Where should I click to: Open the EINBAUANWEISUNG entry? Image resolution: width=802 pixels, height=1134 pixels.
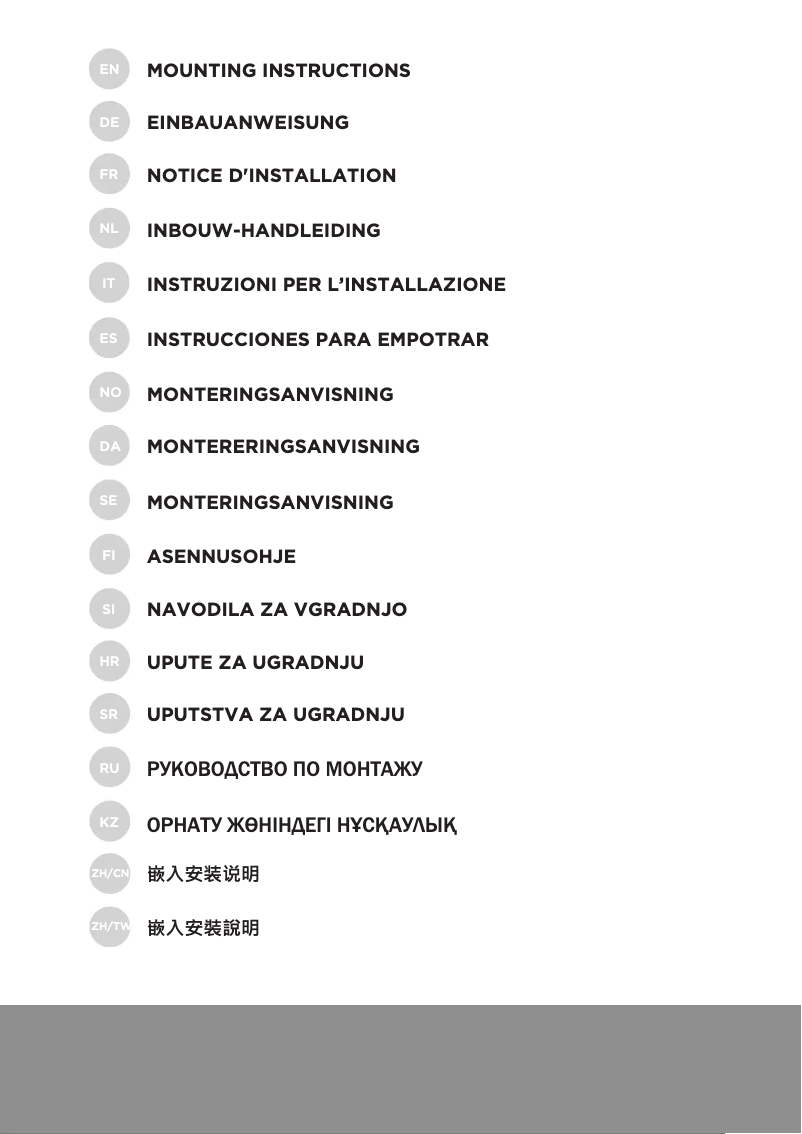pos(248,123)
